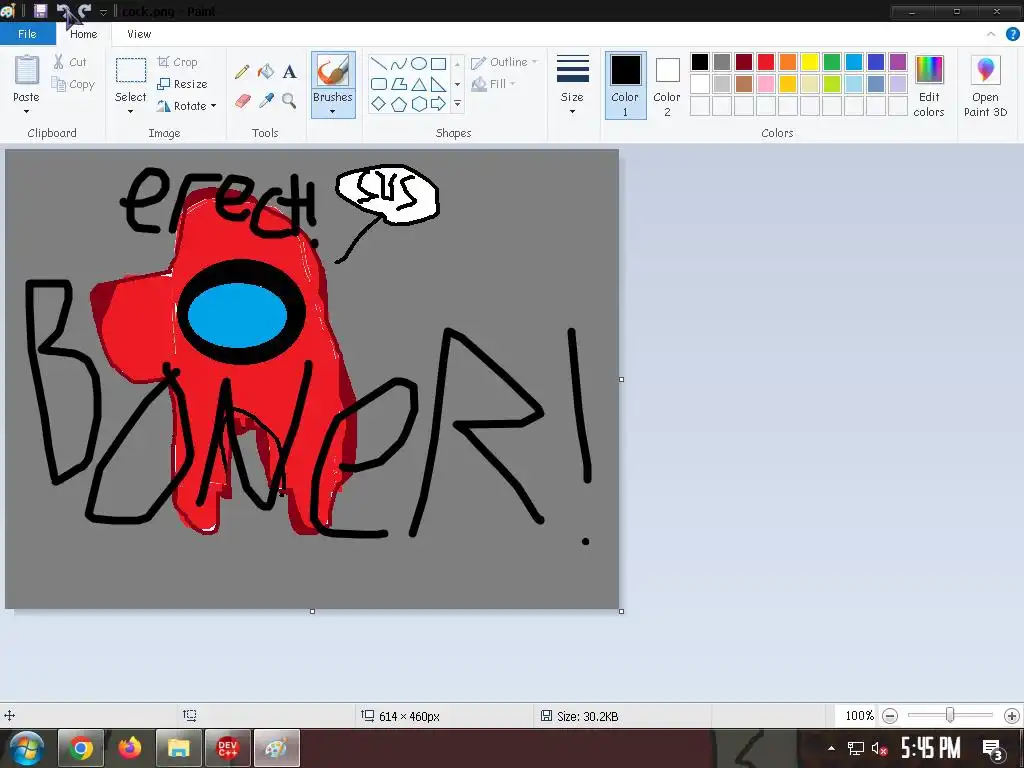Select the Magnifier tool
1024x768 pixels.
(289, 101)
